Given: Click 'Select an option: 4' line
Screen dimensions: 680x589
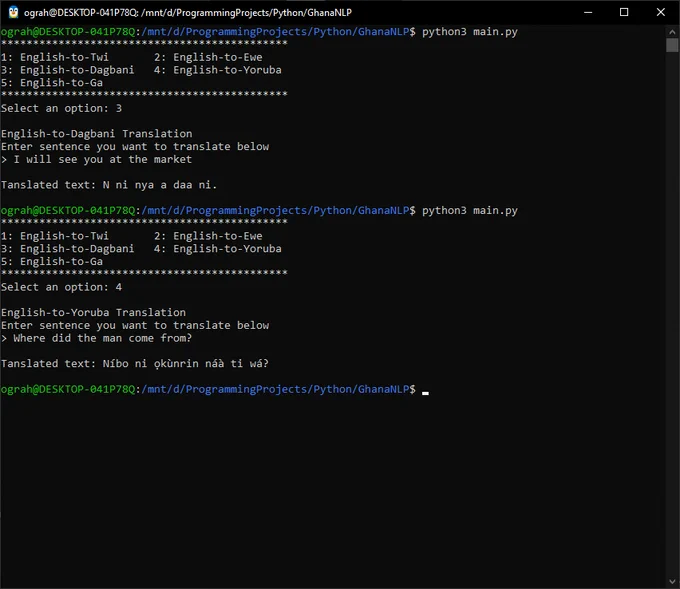Looking at the screenshot, I should coord(62,287).
